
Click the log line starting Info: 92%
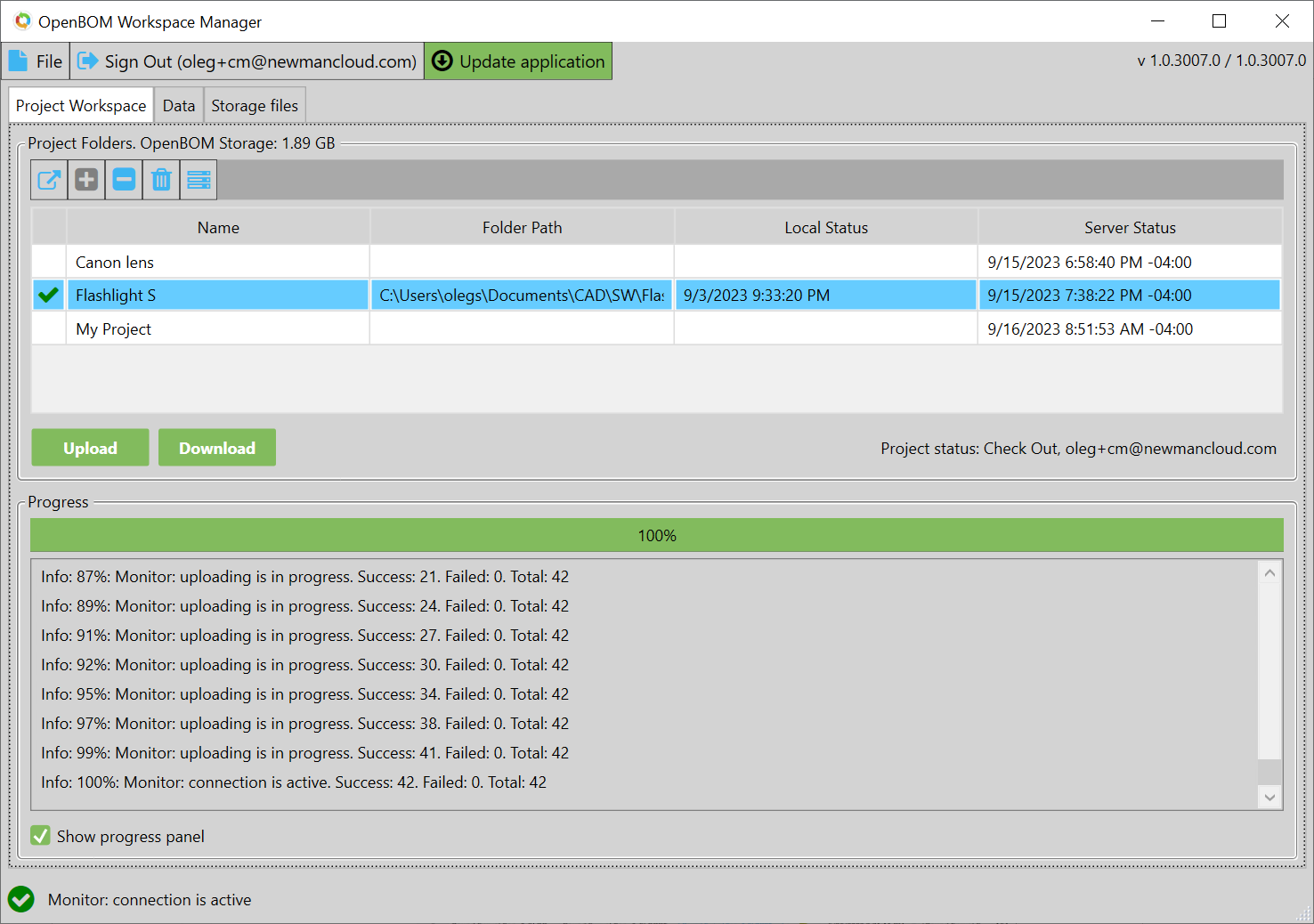point(304,665)
